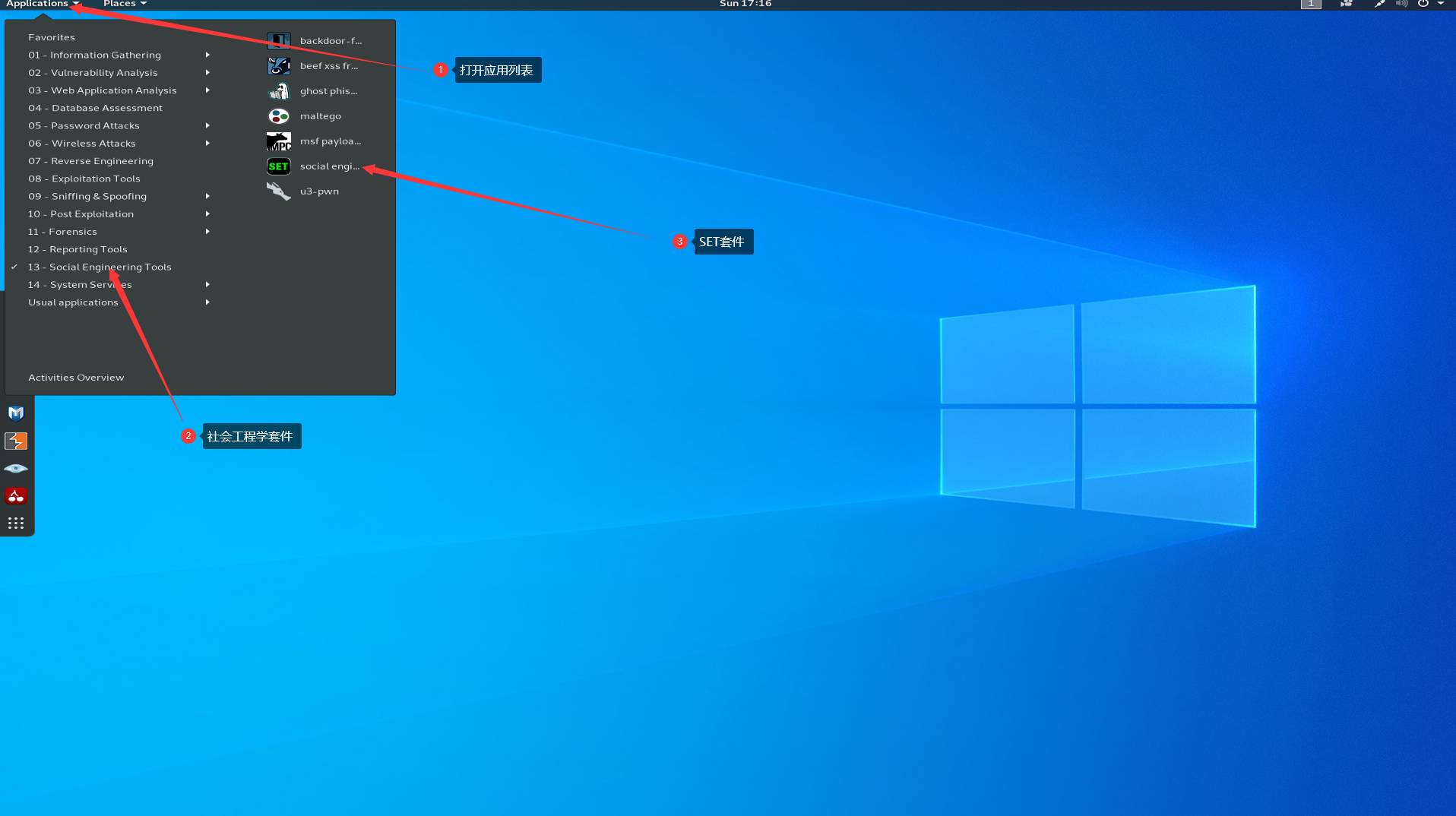Click the power icon in top bar
Screen dimensions: 1456x816
coord(1423,4)
